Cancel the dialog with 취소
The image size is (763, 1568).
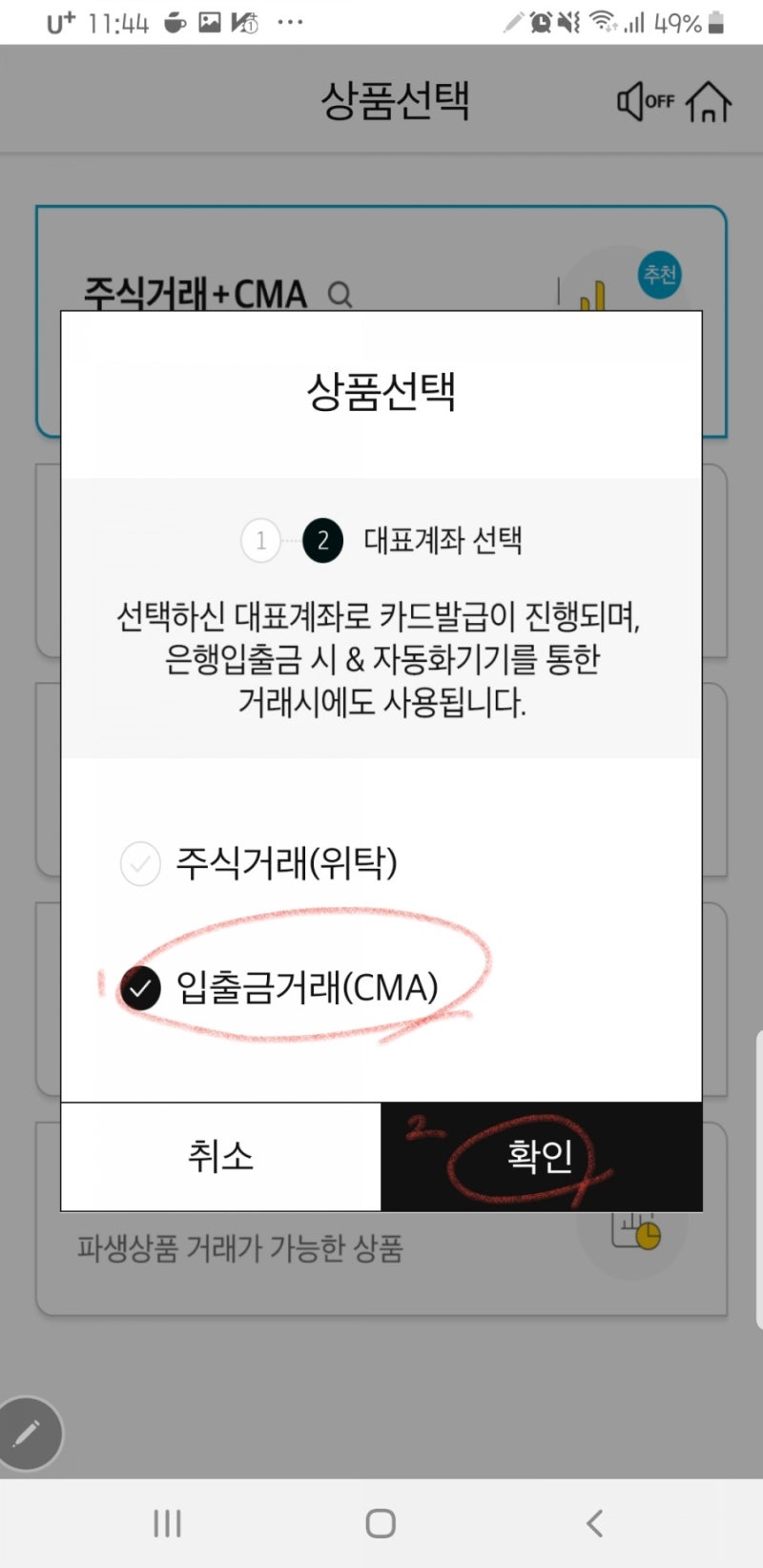(221, 1157)
